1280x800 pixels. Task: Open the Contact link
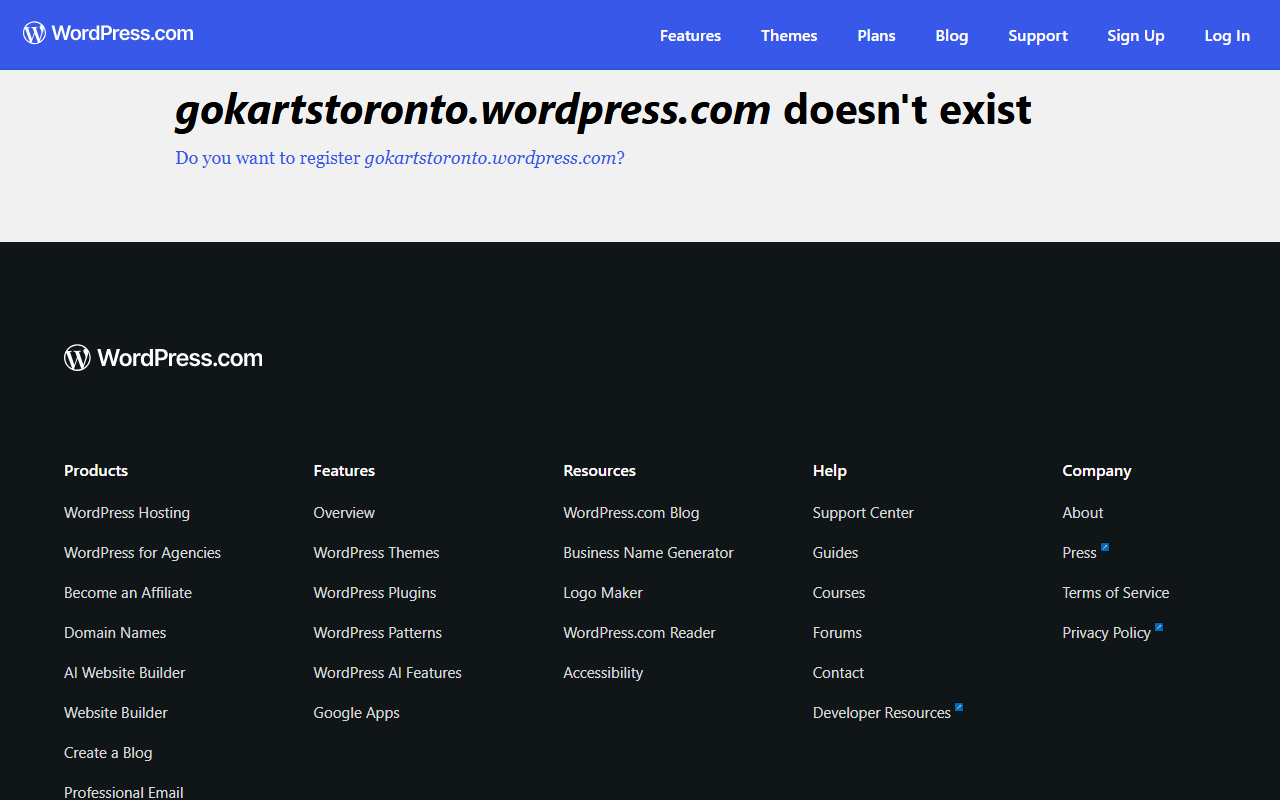(838, 673)
